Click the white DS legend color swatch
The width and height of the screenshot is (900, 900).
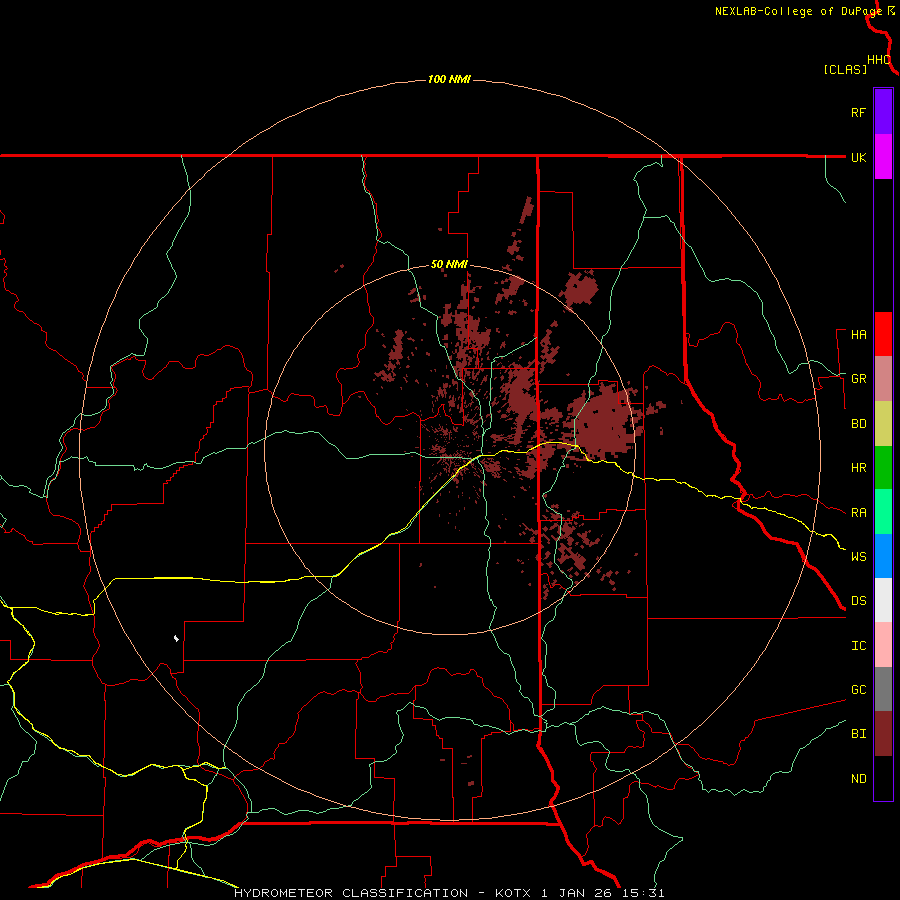click(x=883, y=600)
